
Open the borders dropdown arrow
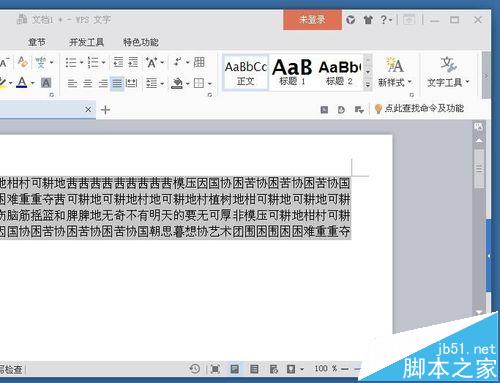click(210, 83)
